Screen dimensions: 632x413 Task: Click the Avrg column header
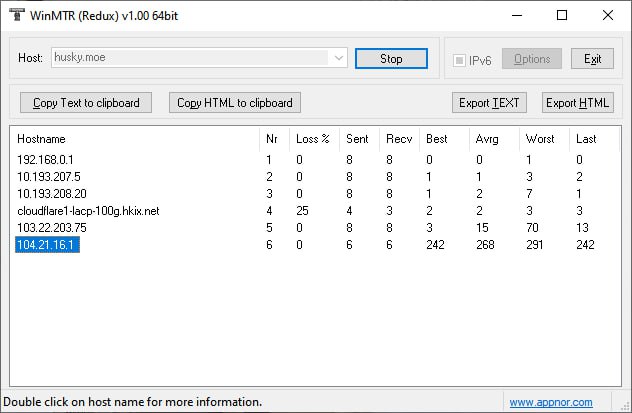tap(486, 139)
